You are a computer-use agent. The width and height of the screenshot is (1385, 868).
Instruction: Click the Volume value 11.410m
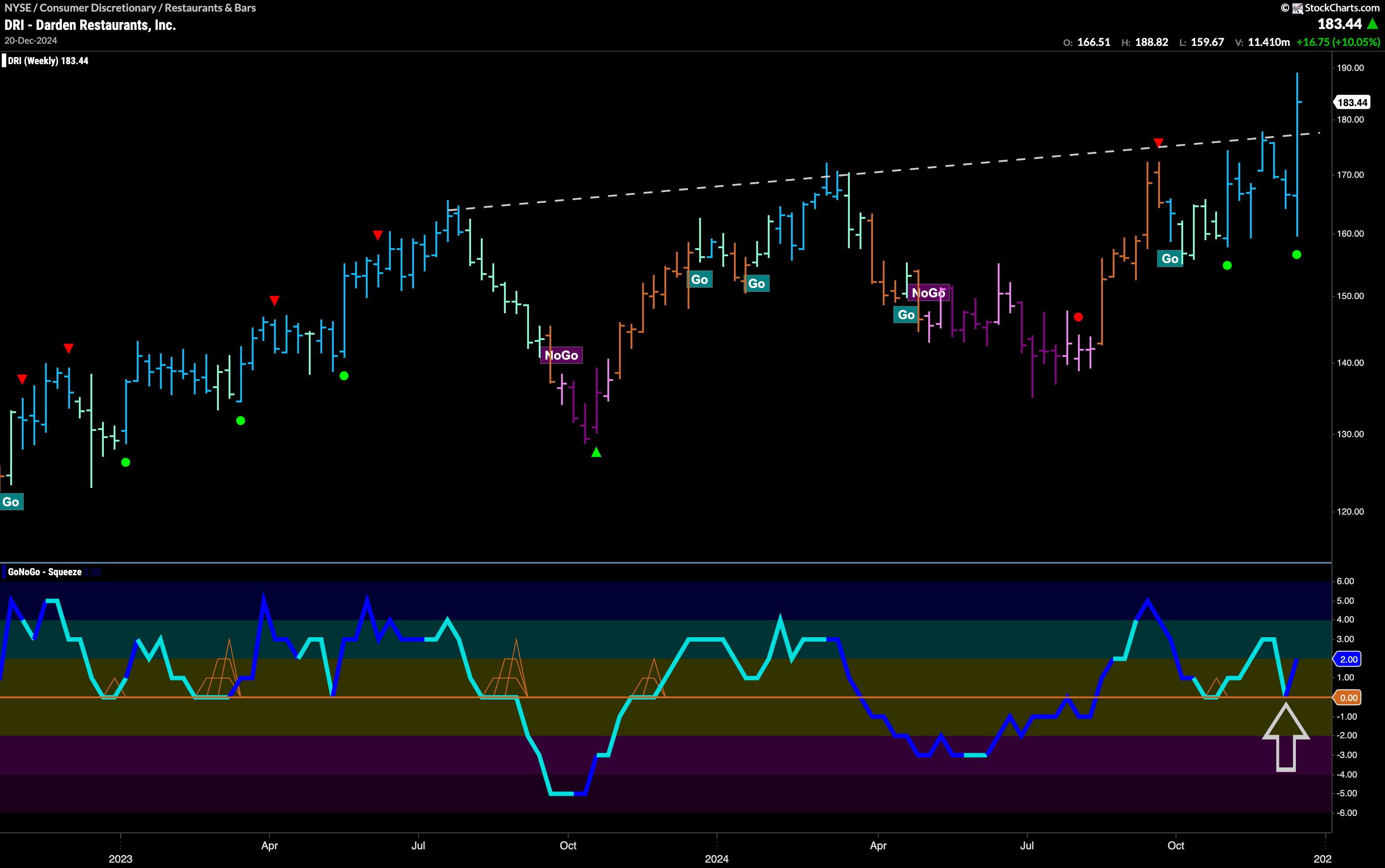pos(1269,42)
